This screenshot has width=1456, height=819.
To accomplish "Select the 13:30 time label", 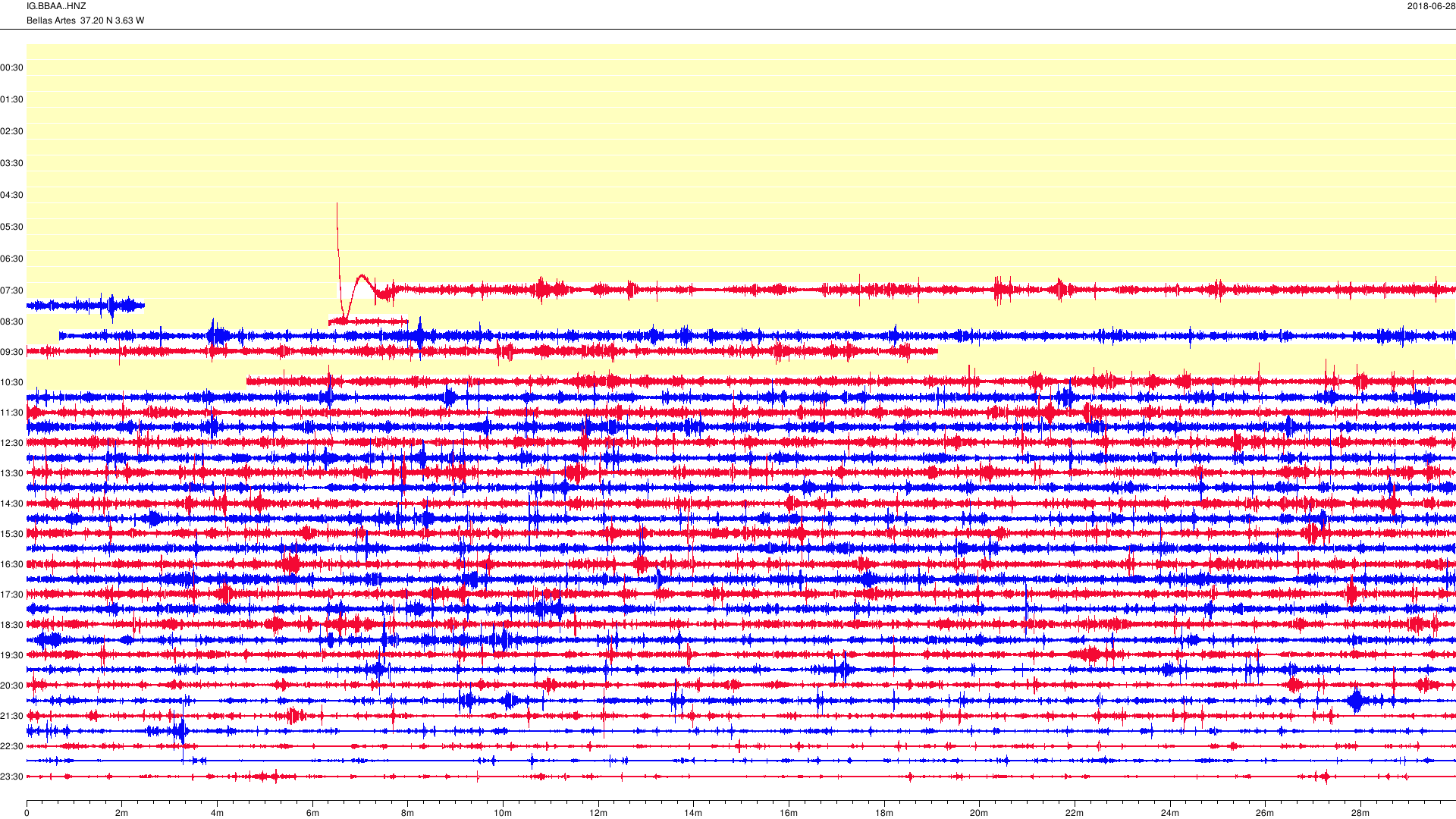I will tap(11, 473).
